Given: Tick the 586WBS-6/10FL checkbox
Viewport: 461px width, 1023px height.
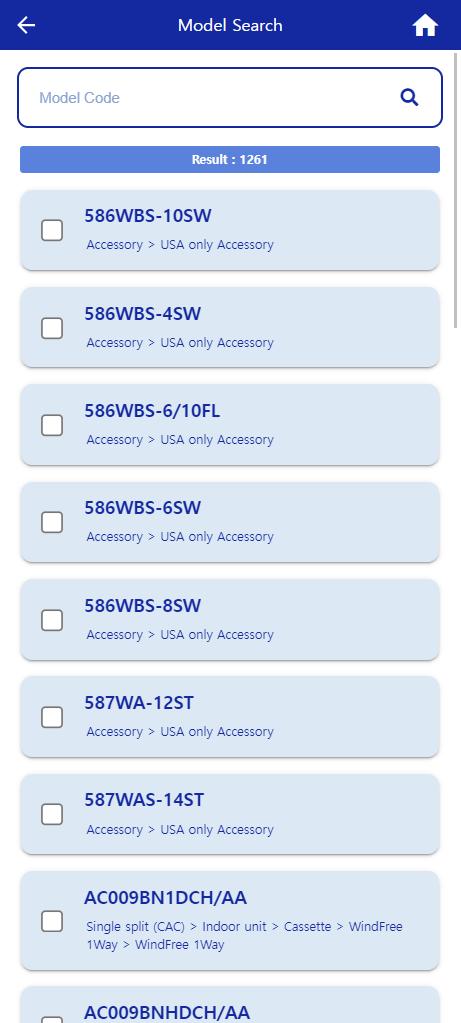Looking at the screenshot, I should pos(52,425).
